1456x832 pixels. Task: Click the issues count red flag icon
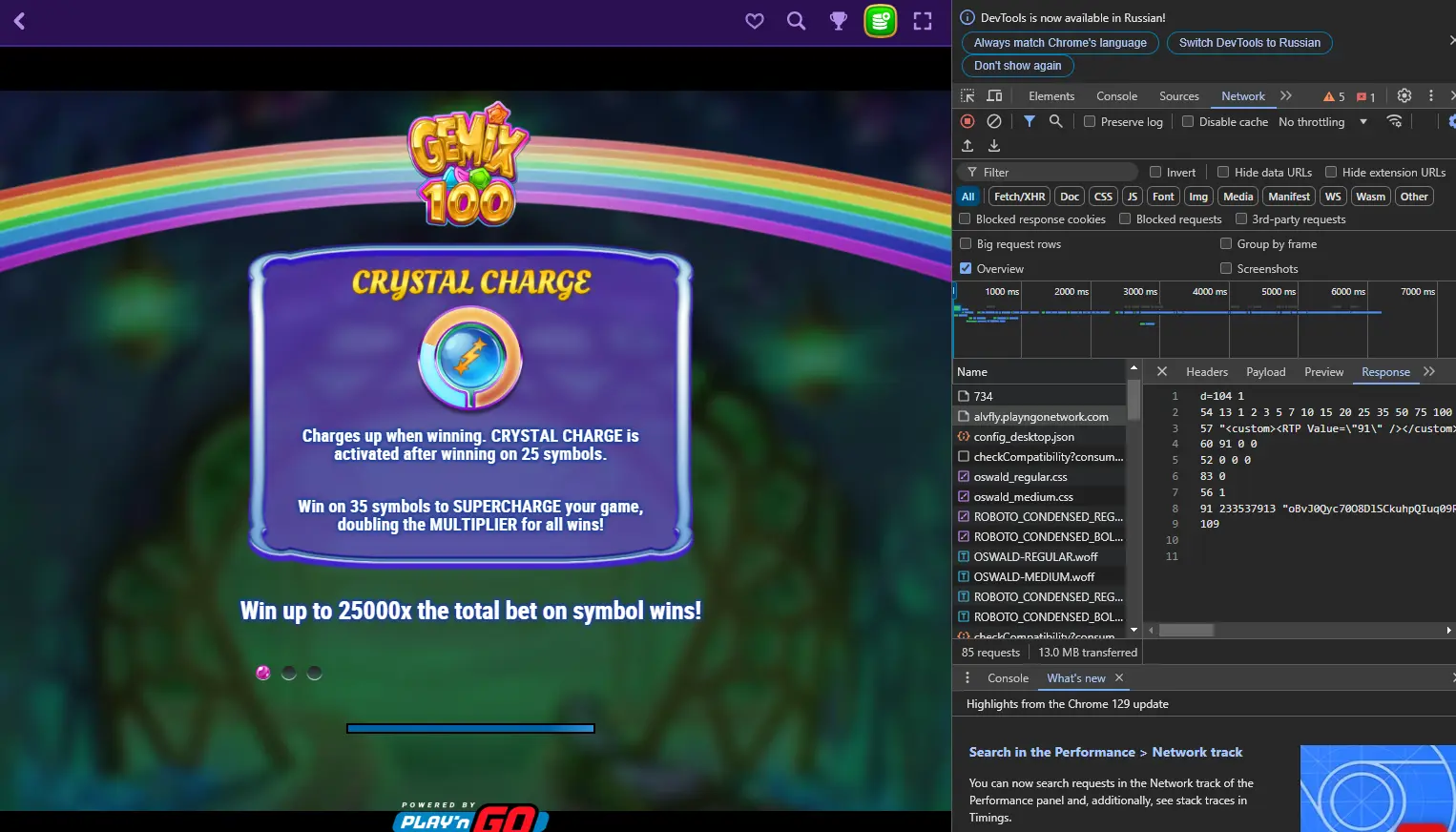point(1366,96)
